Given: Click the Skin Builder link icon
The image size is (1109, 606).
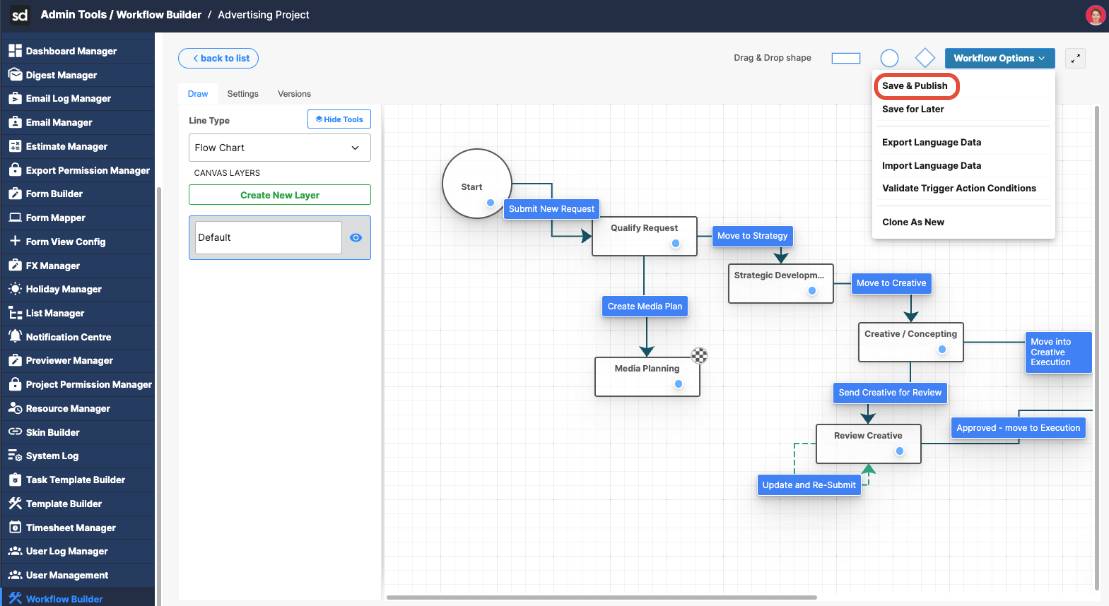Looking at the screenshot, I should click(x=15, y=432).
